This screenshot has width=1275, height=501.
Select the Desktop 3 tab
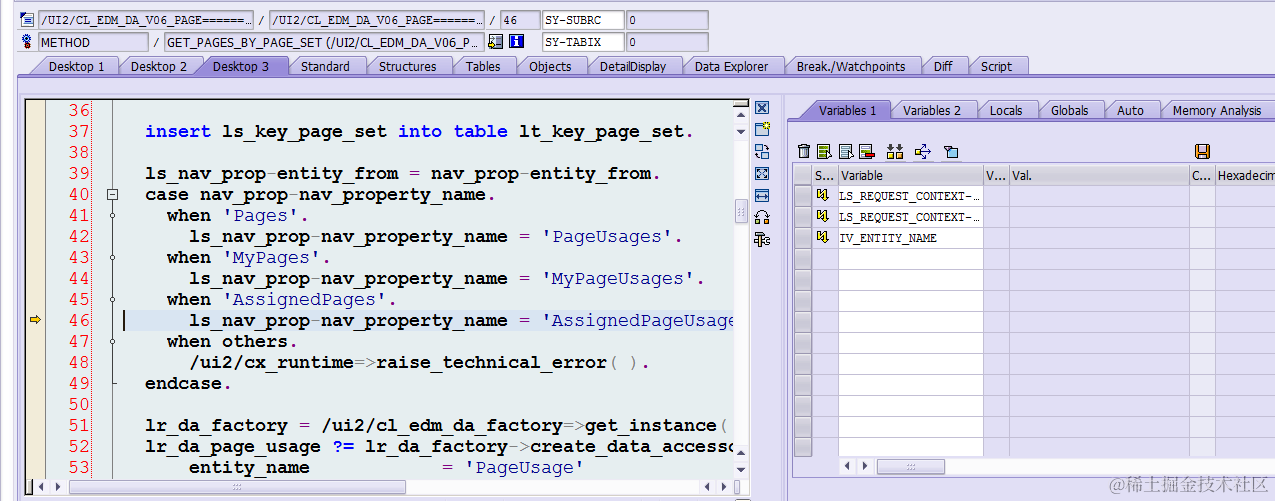(x=241, y=66)
